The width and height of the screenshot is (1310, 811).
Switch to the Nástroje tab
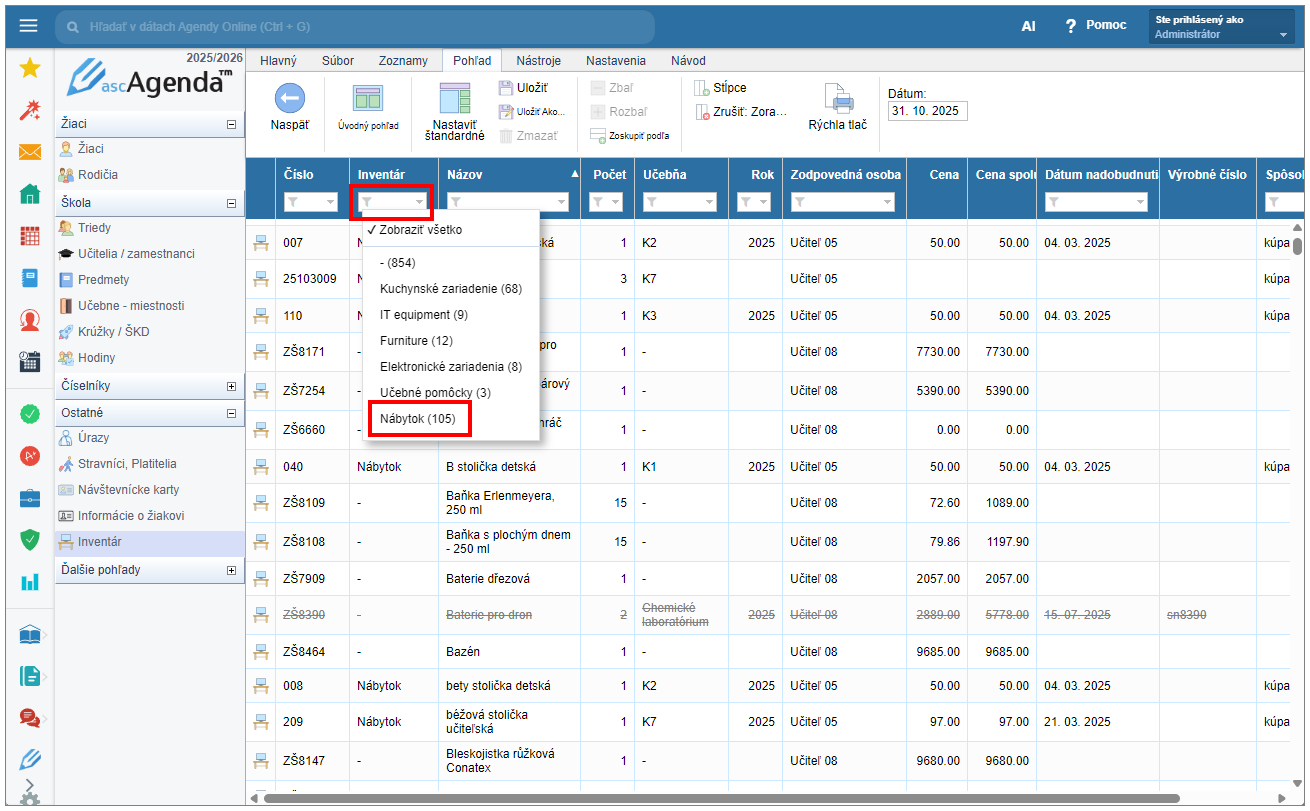coord(537,61)
